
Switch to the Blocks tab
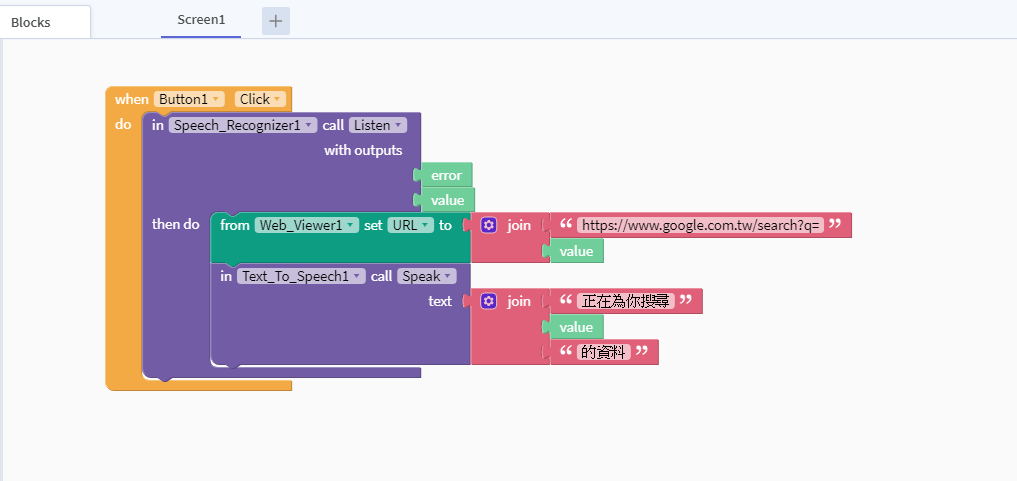point(45,22)
